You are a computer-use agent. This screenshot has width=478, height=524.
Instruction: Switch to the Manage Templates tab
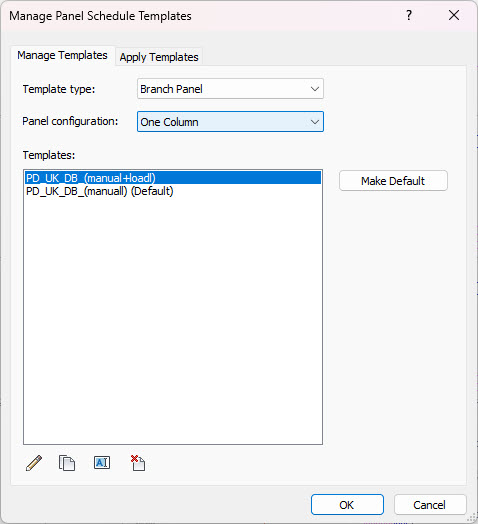pos(63,55)
